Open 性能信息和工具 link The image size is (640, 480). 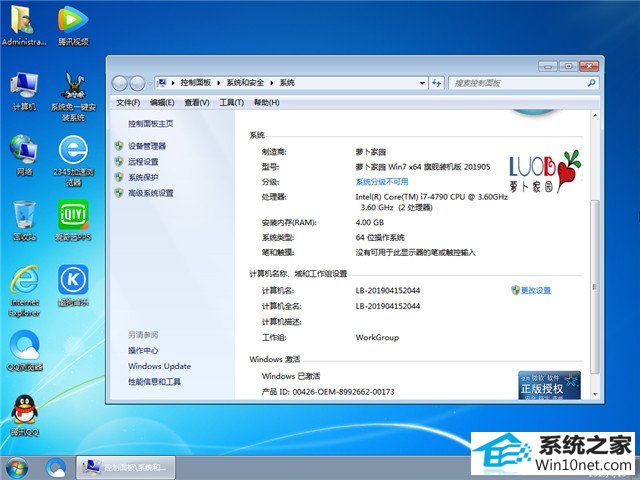point(154,381)
